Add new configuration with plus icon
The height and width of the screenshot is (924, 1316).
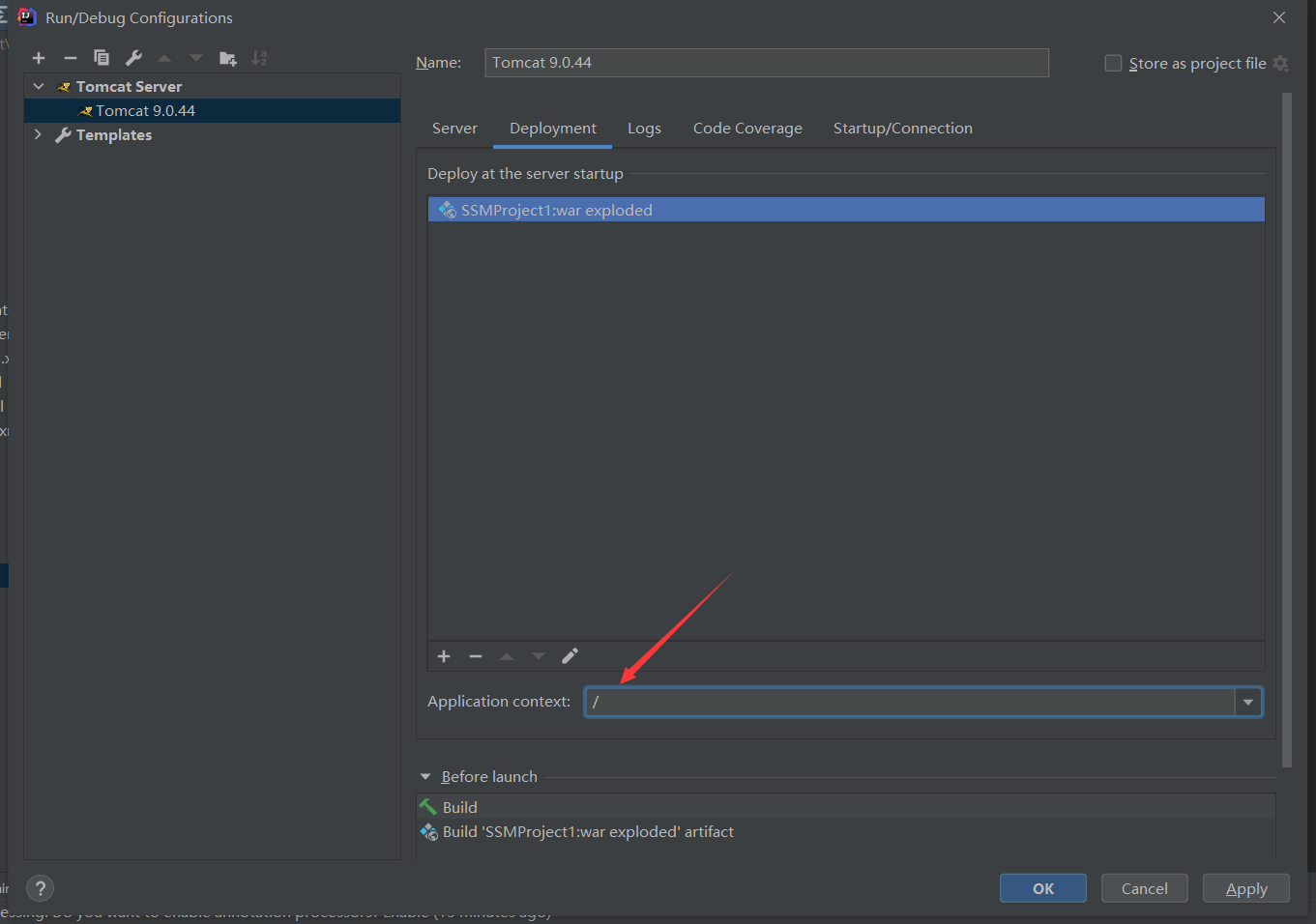[x=39, y=58]
